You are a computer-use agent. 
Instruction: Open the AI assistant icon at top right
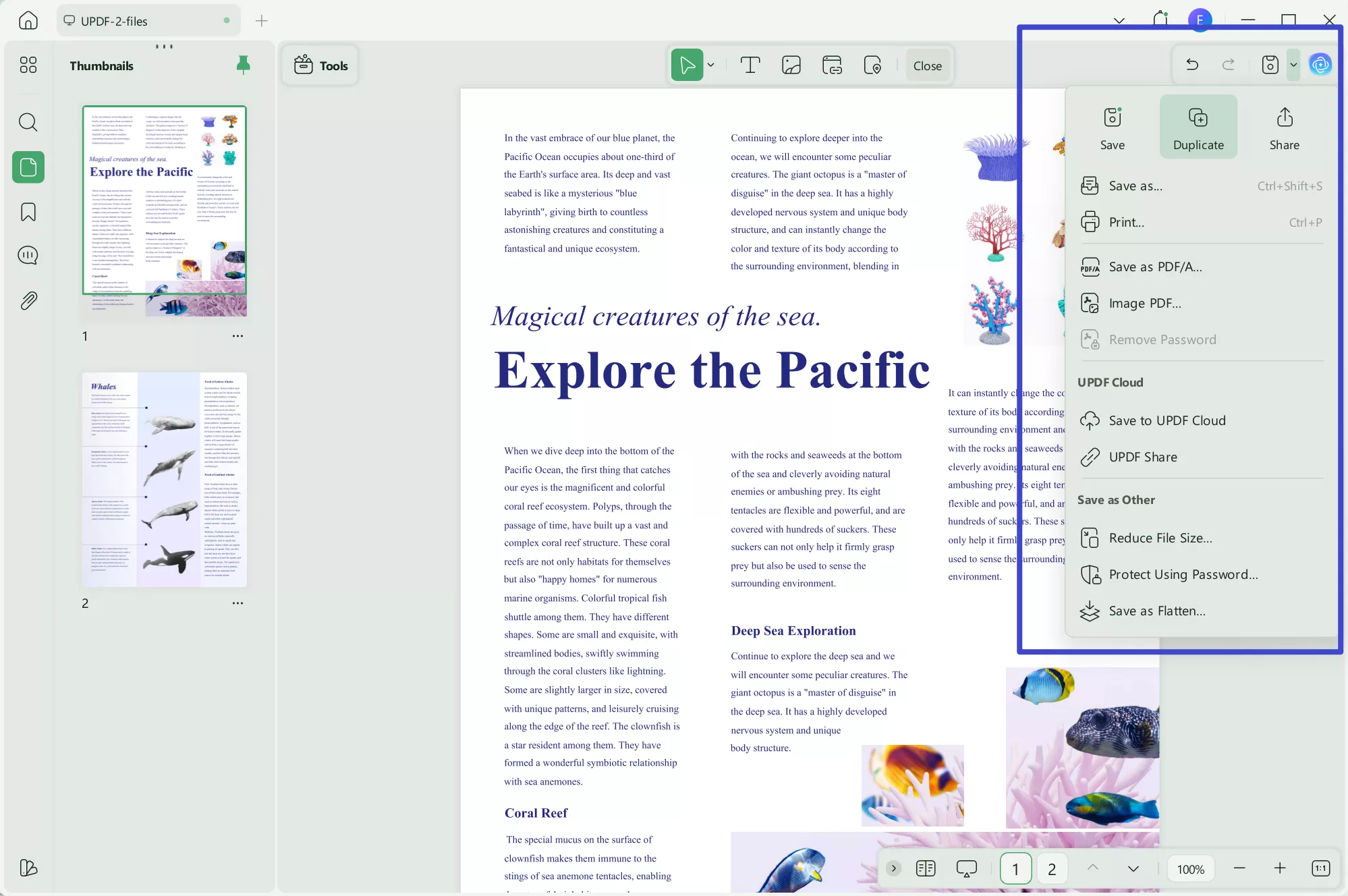point(1320,64)
